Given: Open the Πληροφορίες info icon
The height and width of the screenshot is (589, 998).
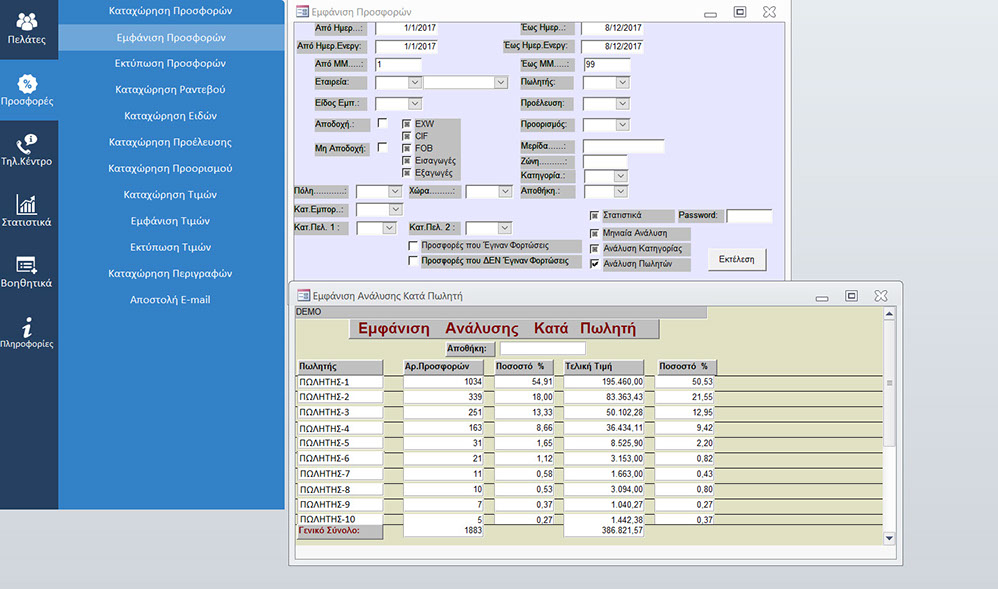Looking at the screenshot, I should (x=27, y=330).
